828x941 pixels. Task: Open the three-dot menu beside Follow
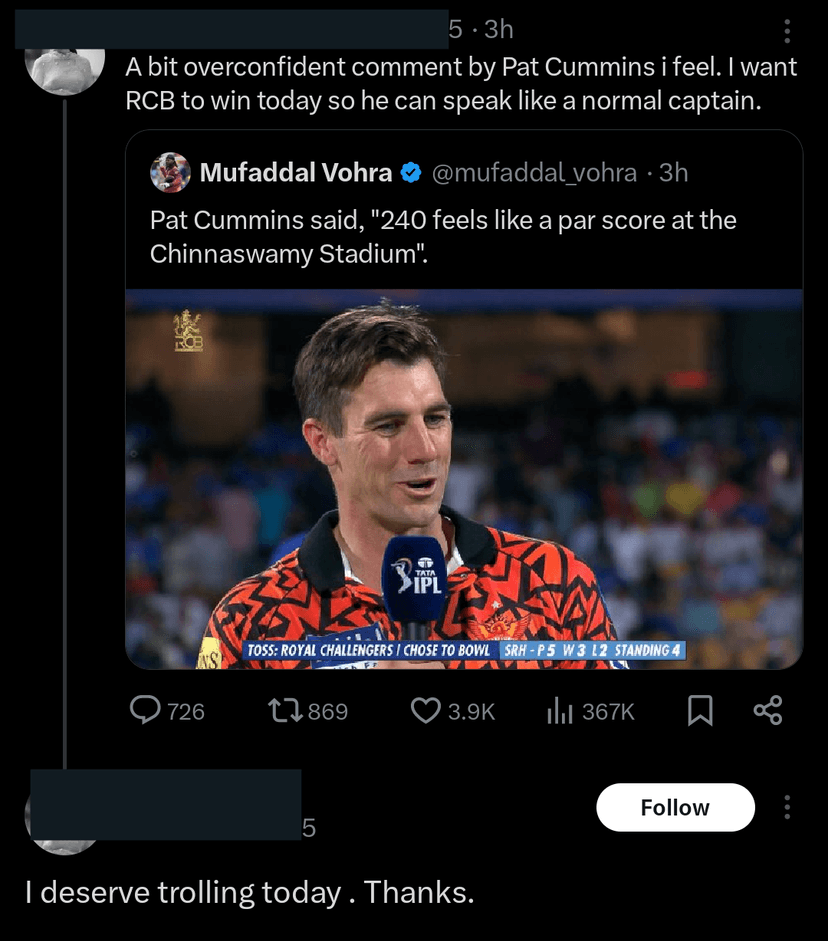(x=787, y=807)
